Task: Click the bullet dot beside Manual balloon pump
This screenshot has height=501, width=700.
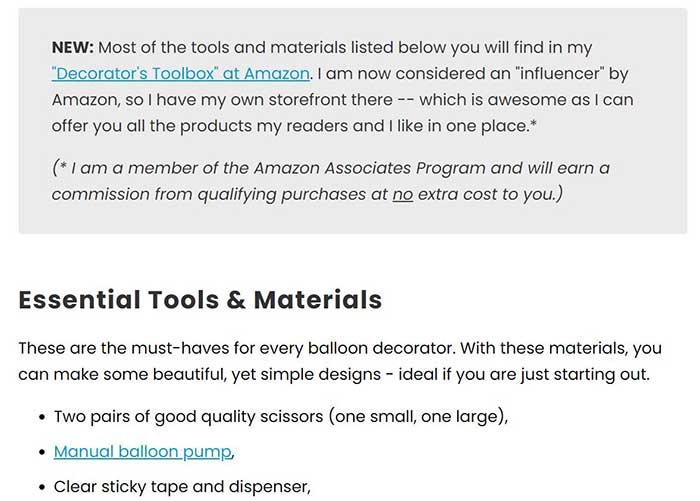Action: point(42,452)
